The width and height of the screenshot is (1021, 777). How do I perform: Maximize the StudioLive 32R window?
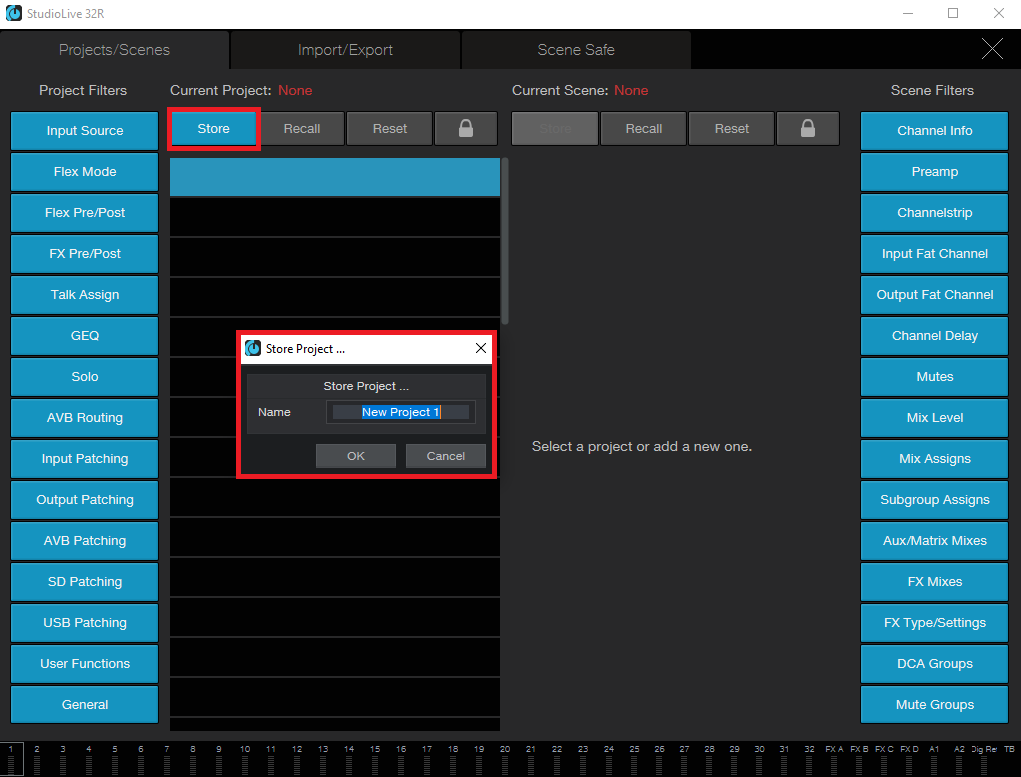point(953,13)
